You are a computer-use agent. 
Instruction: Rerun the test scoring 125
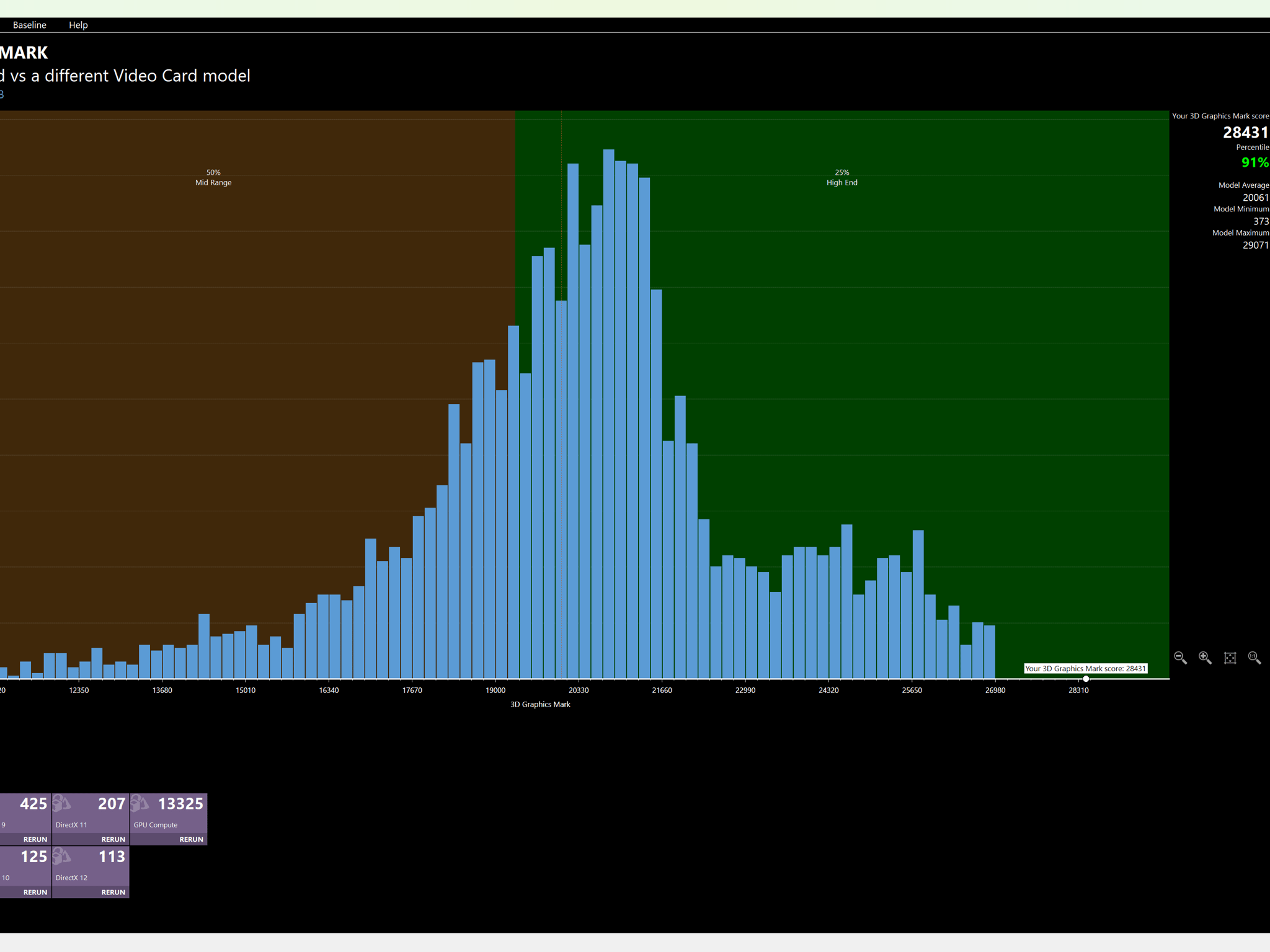[35, 892]
